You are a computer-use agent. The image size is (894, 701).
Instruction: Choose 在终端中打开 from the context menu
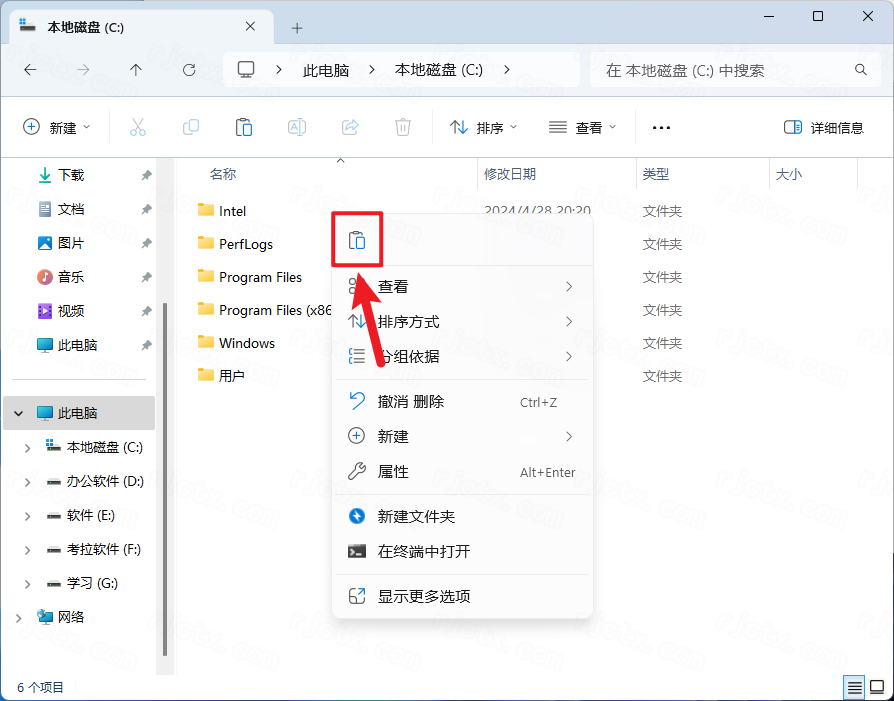462,552
